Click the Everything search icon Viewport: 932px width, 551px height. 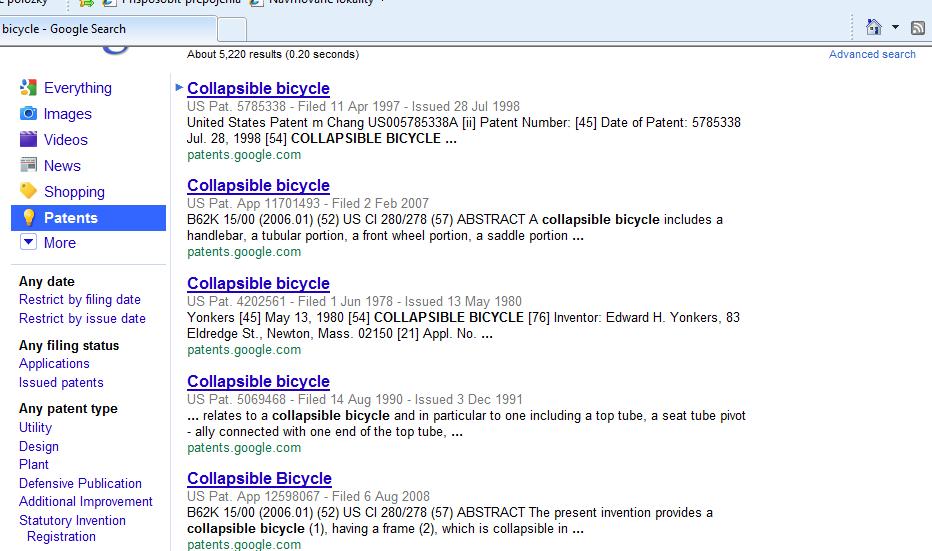[28, 87]
